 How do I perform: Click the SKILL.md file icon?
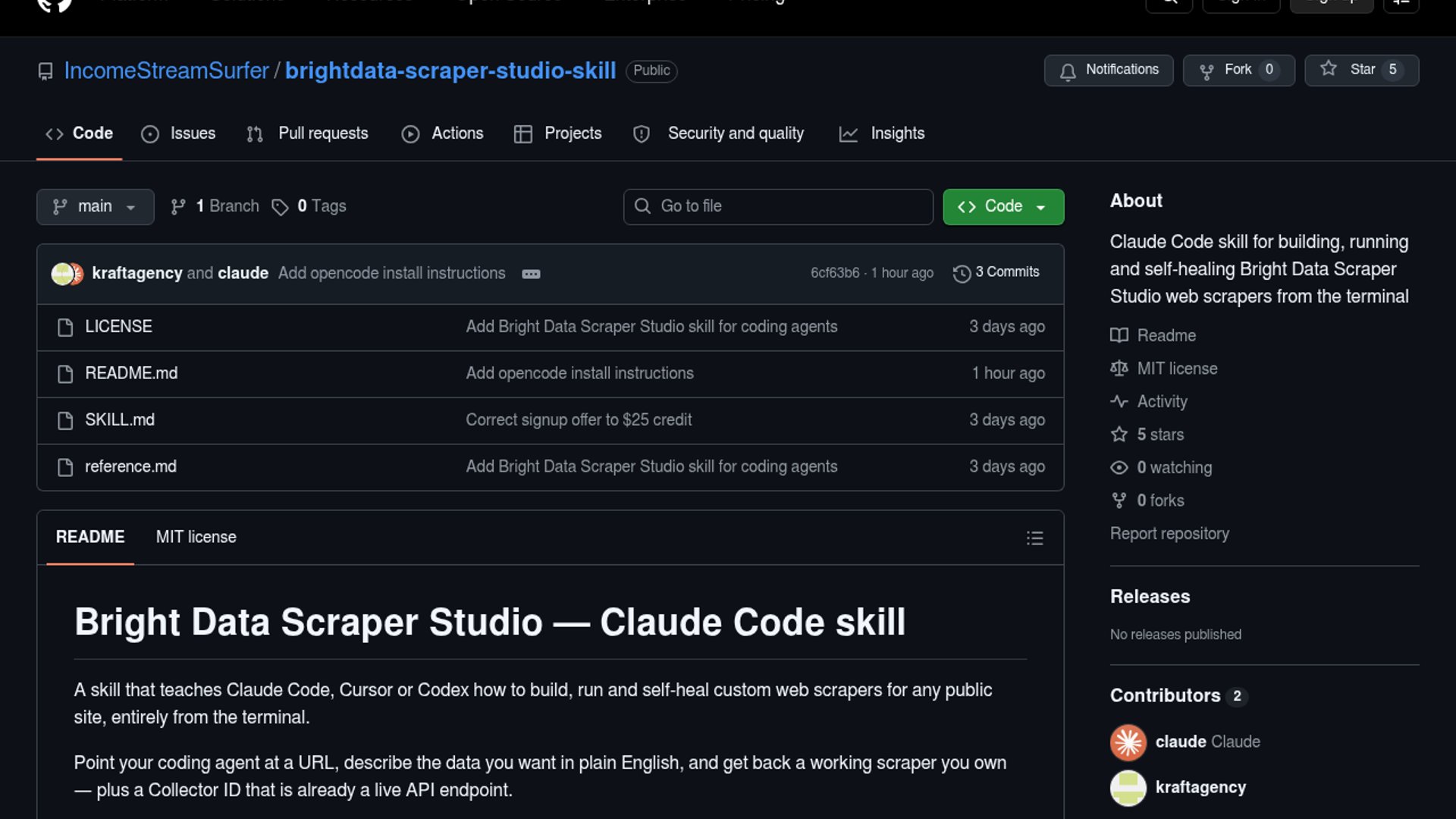tap(65, 420)
